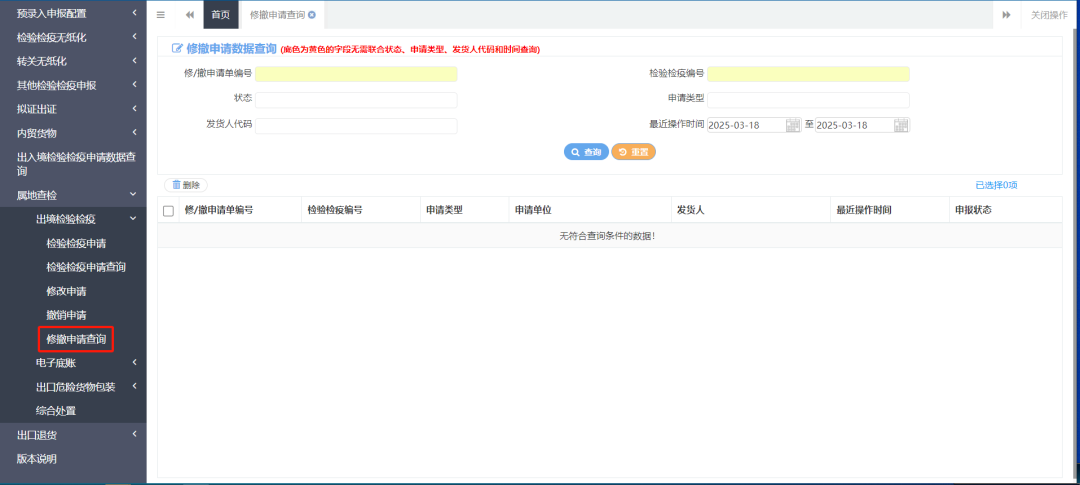Click the hamburger menu toggle icon
The image size is (1080, 485).
pyautogui.click(x=161, y=15)
